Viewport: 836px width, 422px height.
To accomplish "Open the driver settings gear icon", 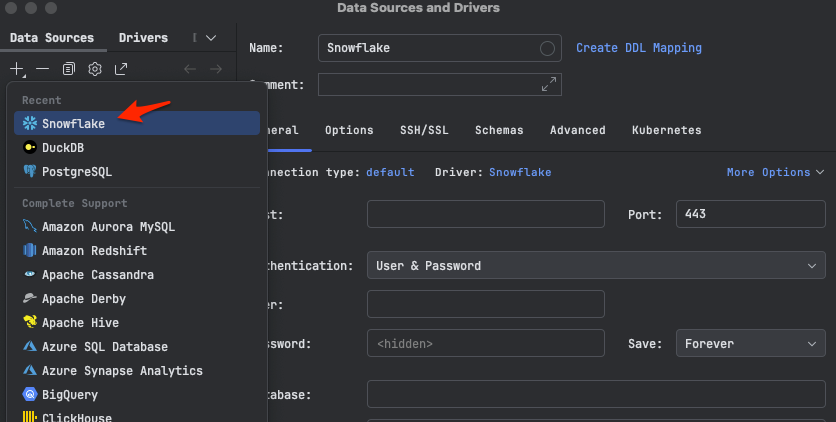I will point(95,69).
